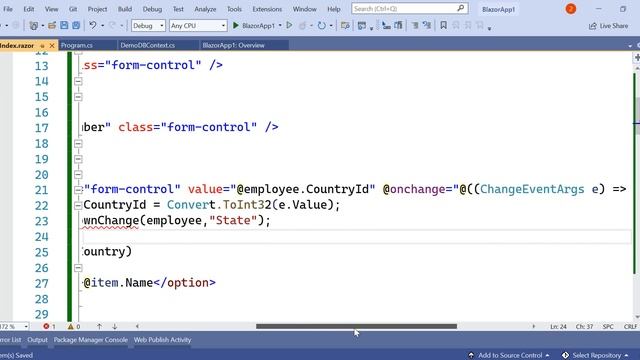Image resolution: width=640 pixels, height=360 pixels.
Task: Click the toolbar icon left of bookmark
Action: [427, 25]
